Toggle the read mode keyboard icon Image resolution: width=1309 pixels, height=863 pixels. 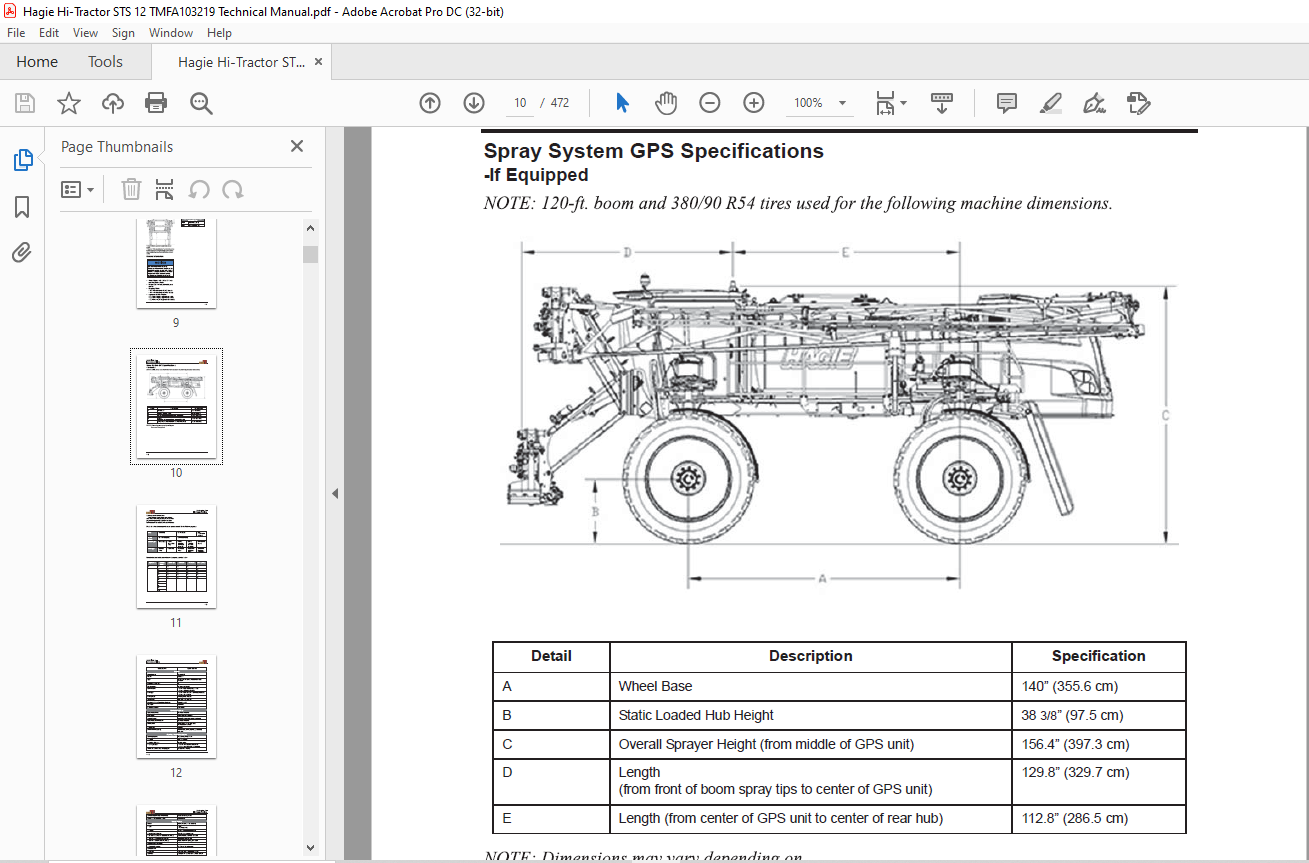tap(941, 103)
